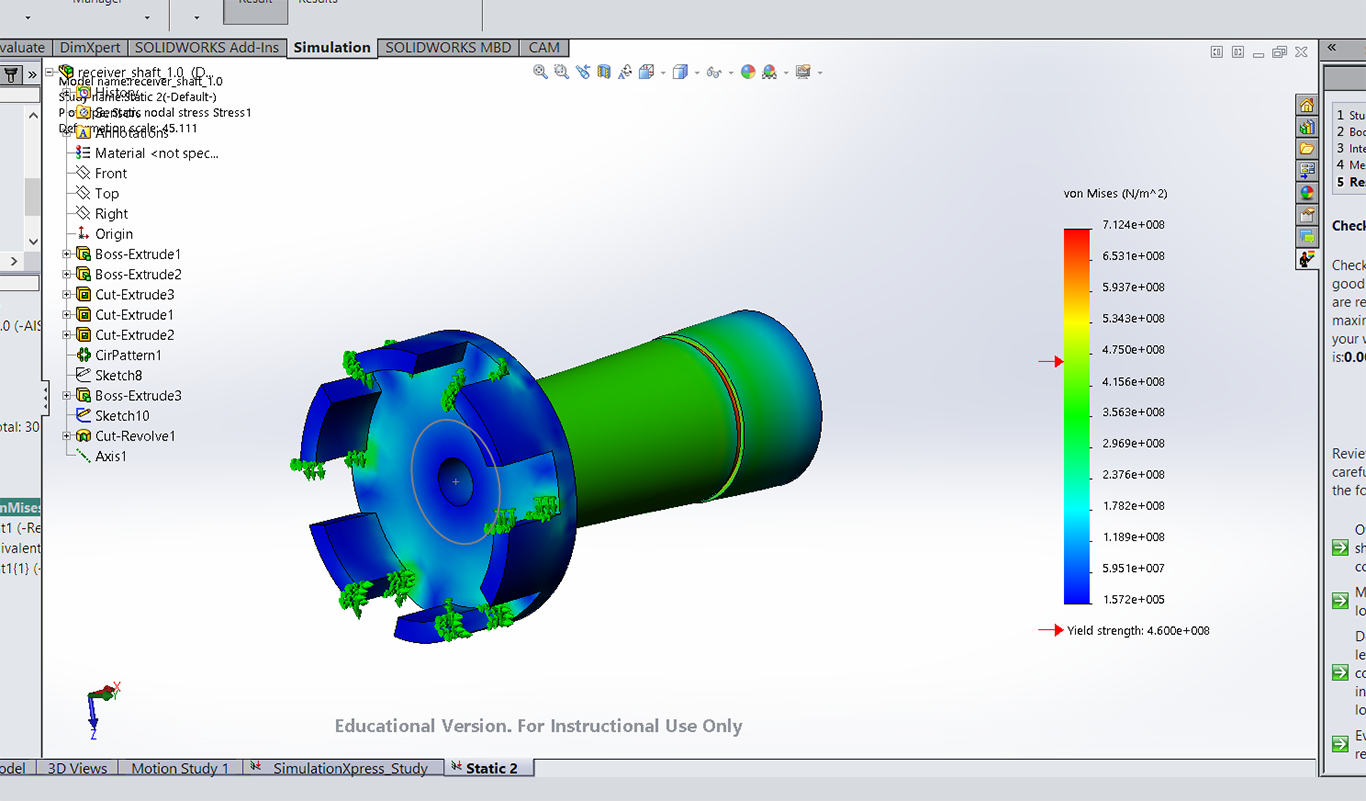This screenshot has width=1366, height=801.
Task: Expand the Boss-Extrude2 feature node
Action: click(67, 274)
